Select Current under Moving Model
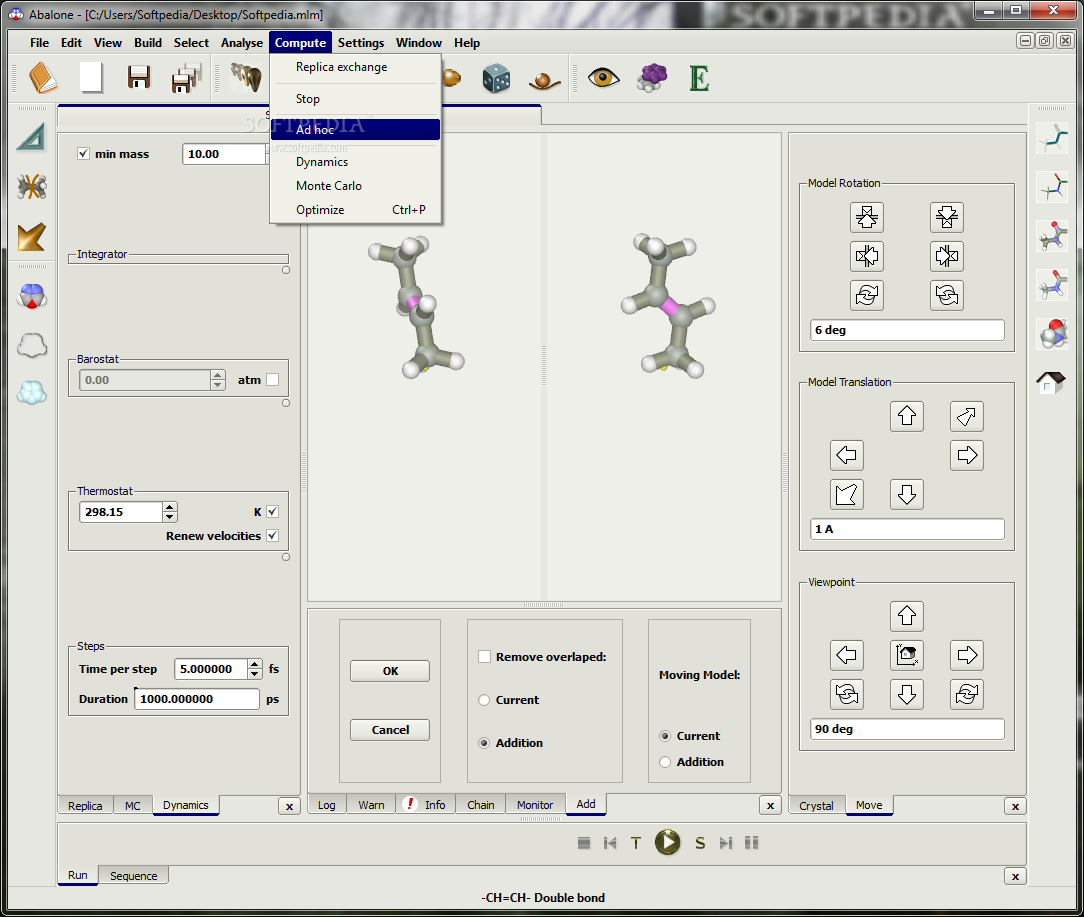1084x917 pixels. point(665,736)
